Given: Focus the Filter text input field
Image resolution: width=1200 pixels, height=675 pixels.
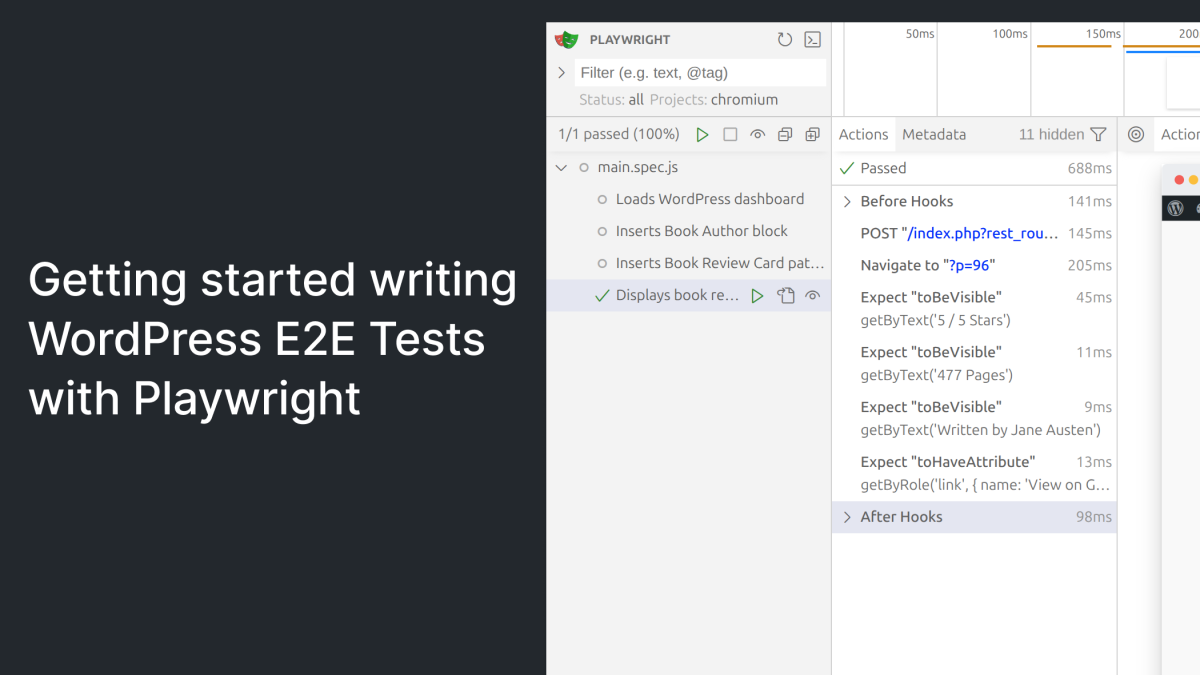Looking at the screenshot, I should [x=700, y=72].
